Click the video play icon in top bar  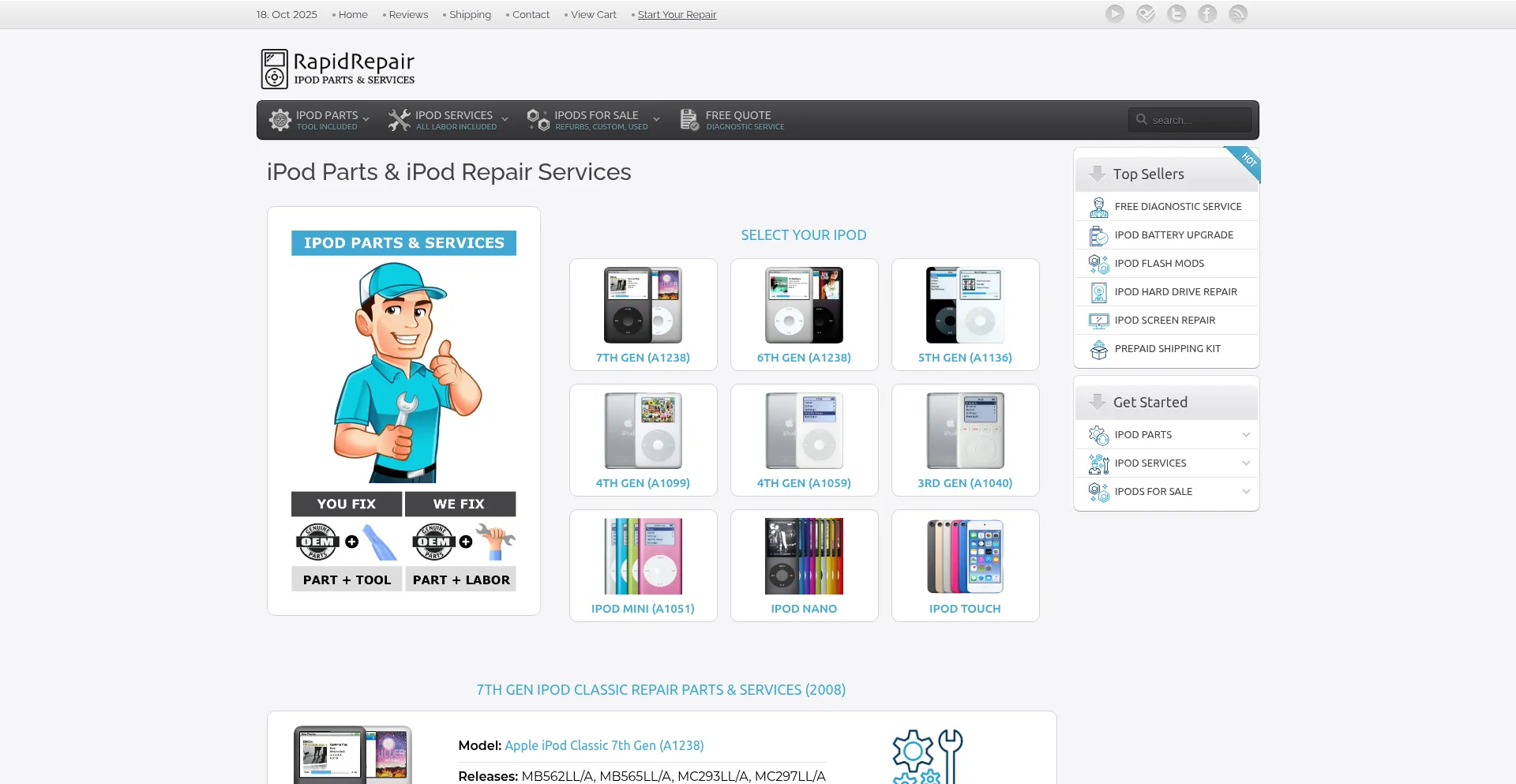(1115, 14)
